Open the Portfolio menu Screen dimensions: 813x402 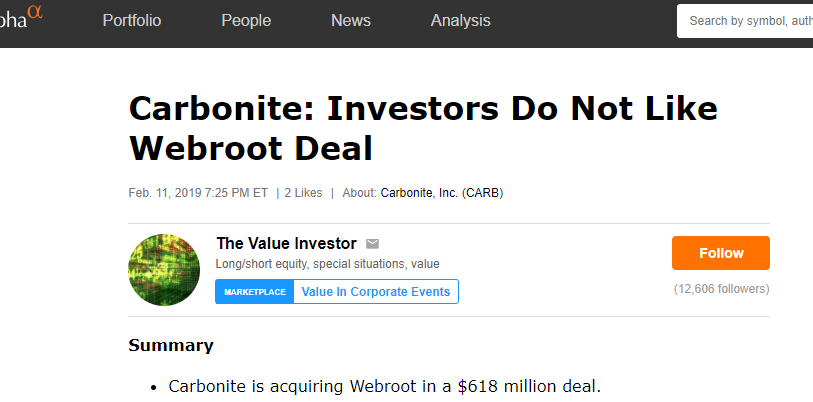pyautogui.click(x=132, y=21)
